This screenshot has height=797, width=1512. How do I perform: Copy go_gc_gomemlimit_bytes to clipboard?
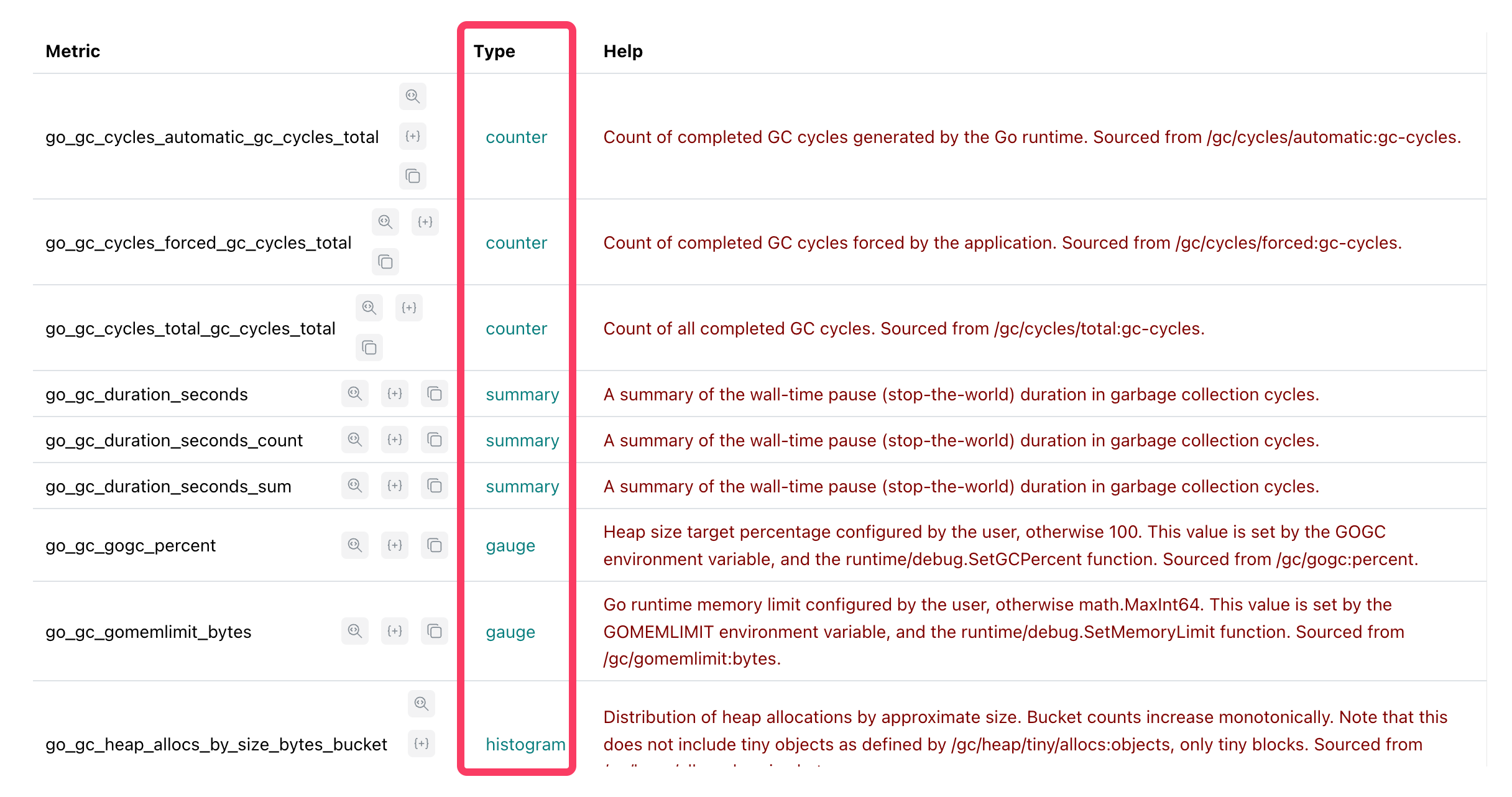click(435, 631)
